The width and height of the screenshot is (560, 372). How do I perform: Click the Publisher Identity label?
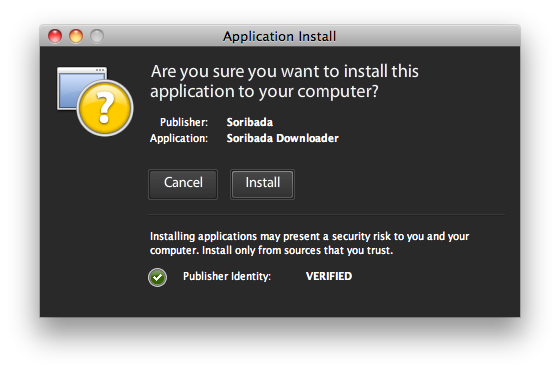coord(227,277)
